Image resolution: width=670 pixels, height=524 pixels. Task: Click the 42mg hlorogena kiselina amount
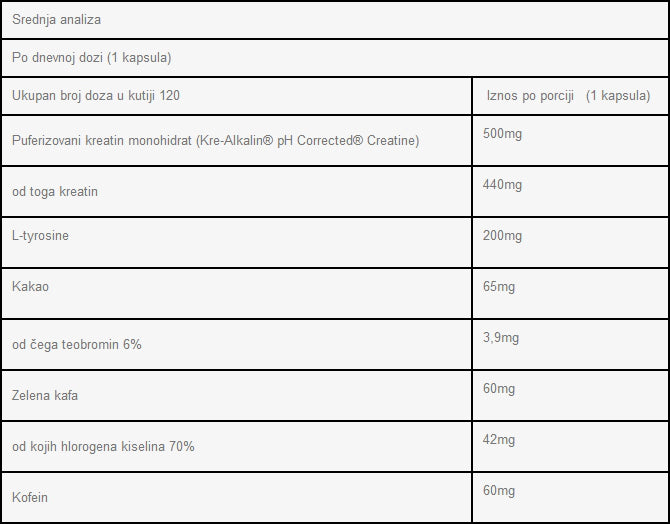pos(499,439)
